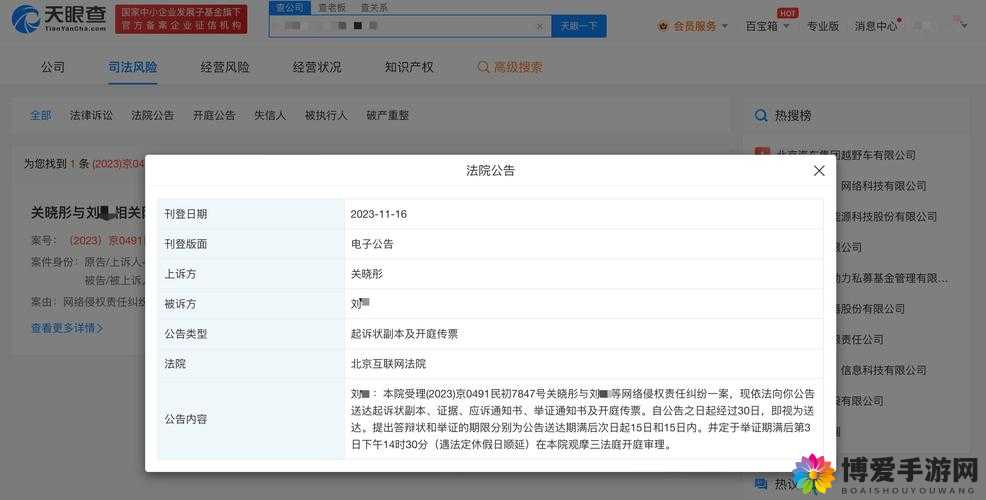Click the 查看更多详情 link
This screenshot has width=986, height=500.
click(x=67, y=328)
